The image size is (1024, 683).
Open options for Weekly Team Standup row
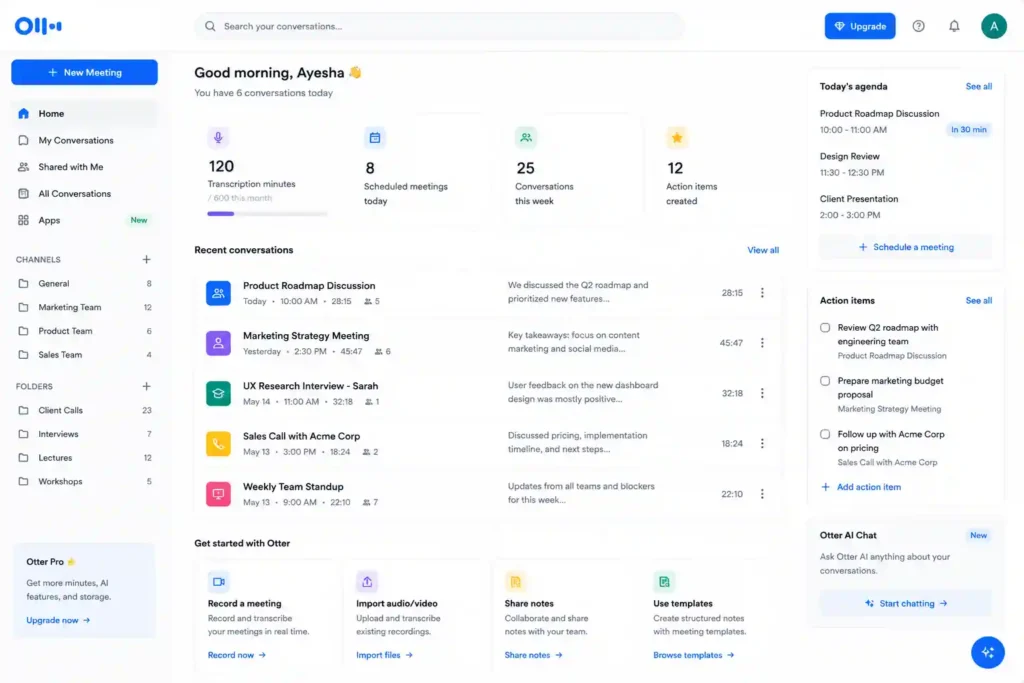[x=761, y=494]
